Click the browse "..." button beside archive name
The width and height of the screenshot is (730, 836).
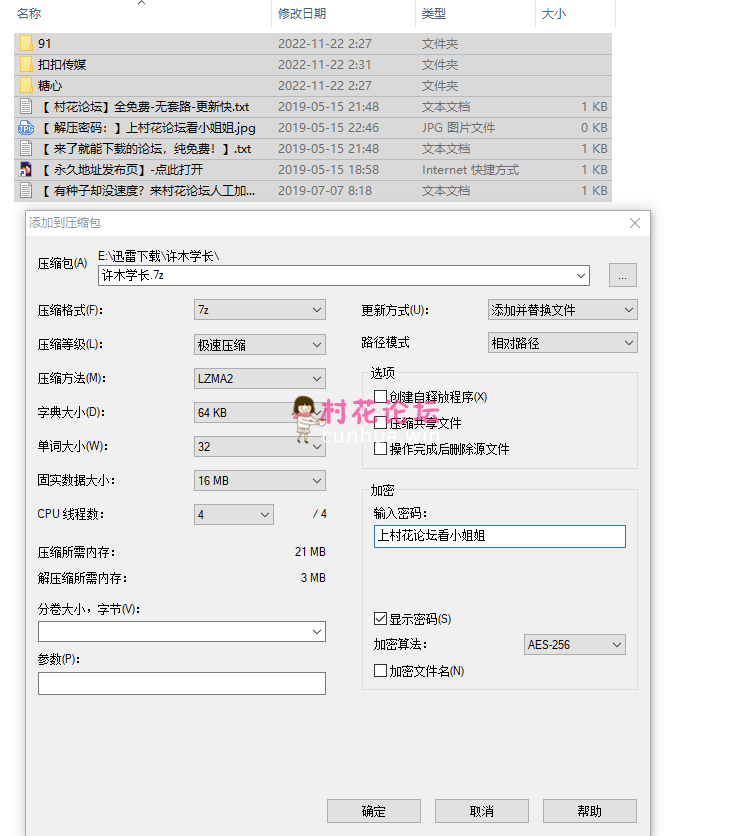(x=622, y=275)
